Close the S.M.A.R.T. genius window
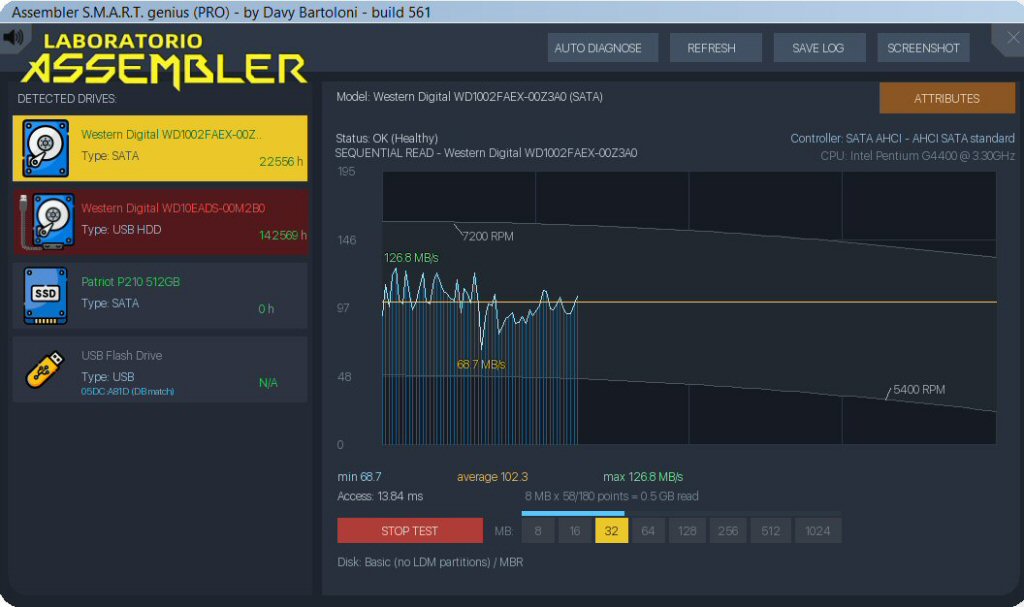This screenshot has height=607, width=1024. tap(1013, 38)
